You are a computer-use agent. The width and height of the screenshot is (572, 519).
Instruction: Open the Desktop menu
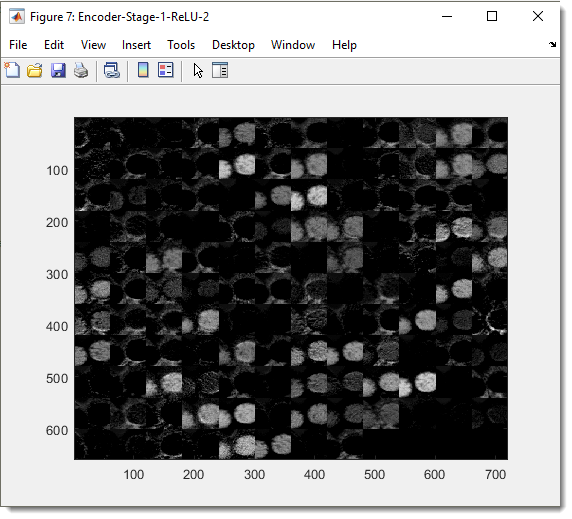pyautogui.click(x=233, y=45)
